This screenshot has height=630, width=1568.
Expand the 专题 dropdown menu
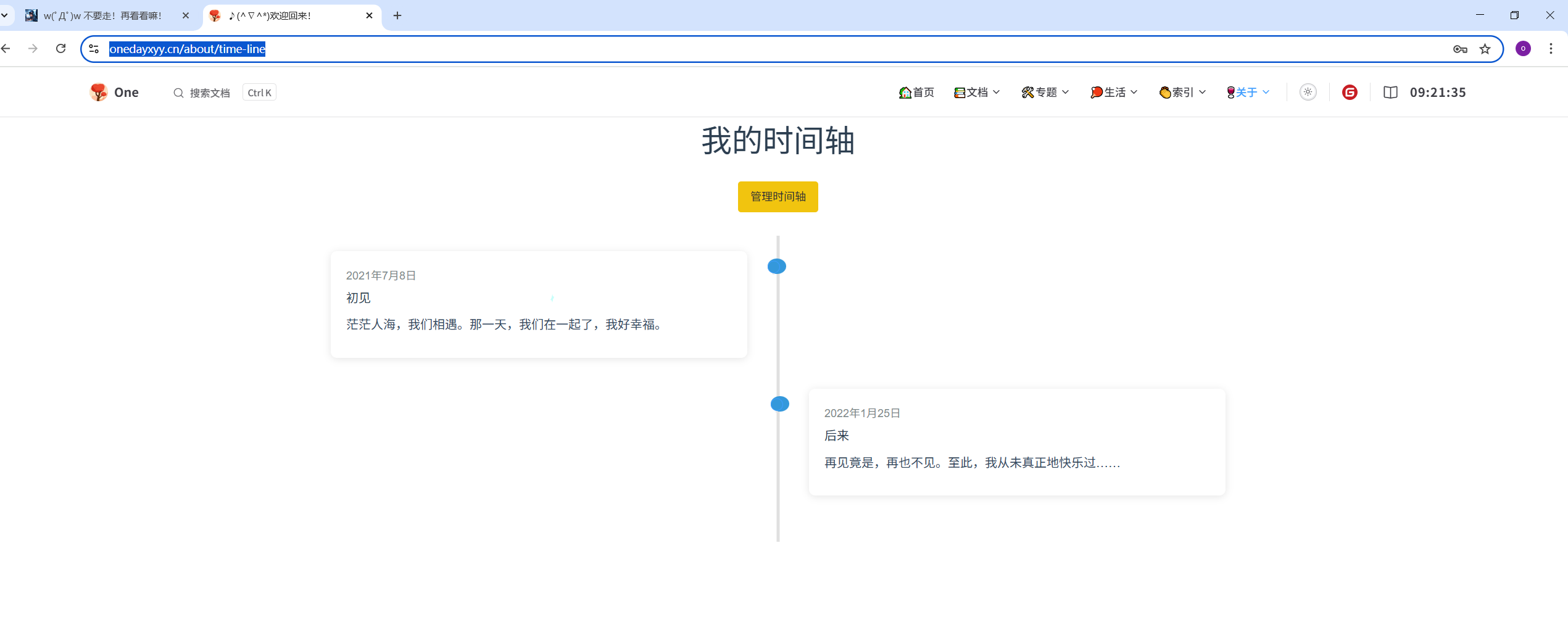pos(1045,93)
